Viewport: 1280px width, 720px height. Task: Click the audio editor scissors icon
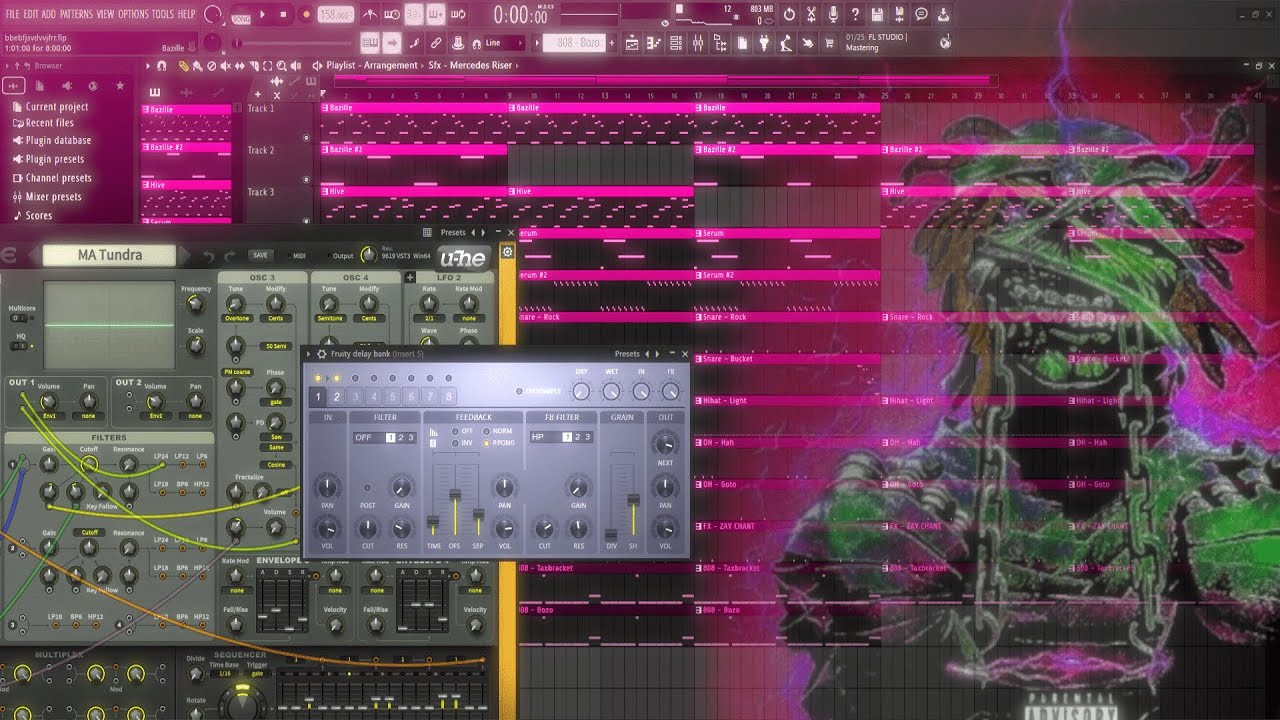811,15
